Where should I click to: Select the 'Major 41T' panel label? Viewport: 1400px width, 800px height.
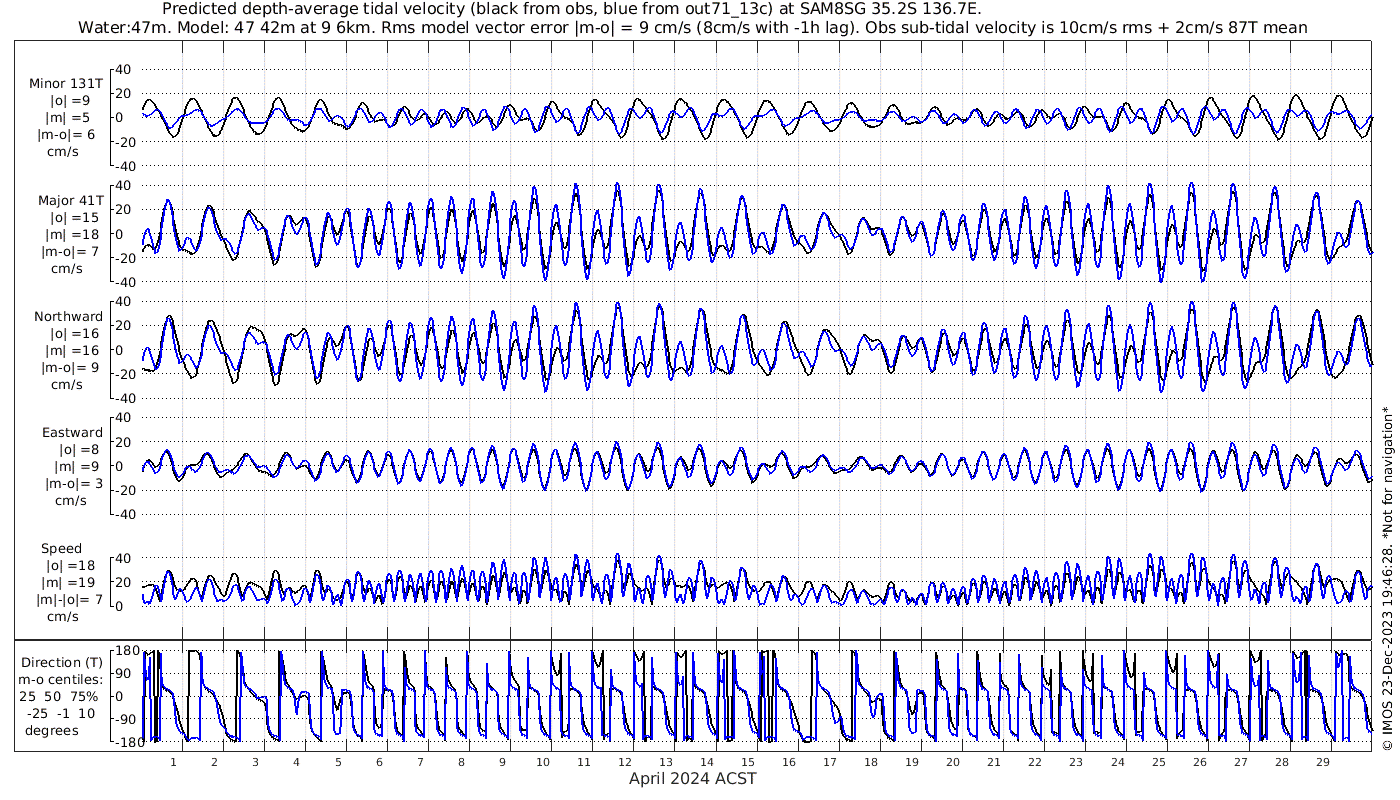tap(70, 200)
